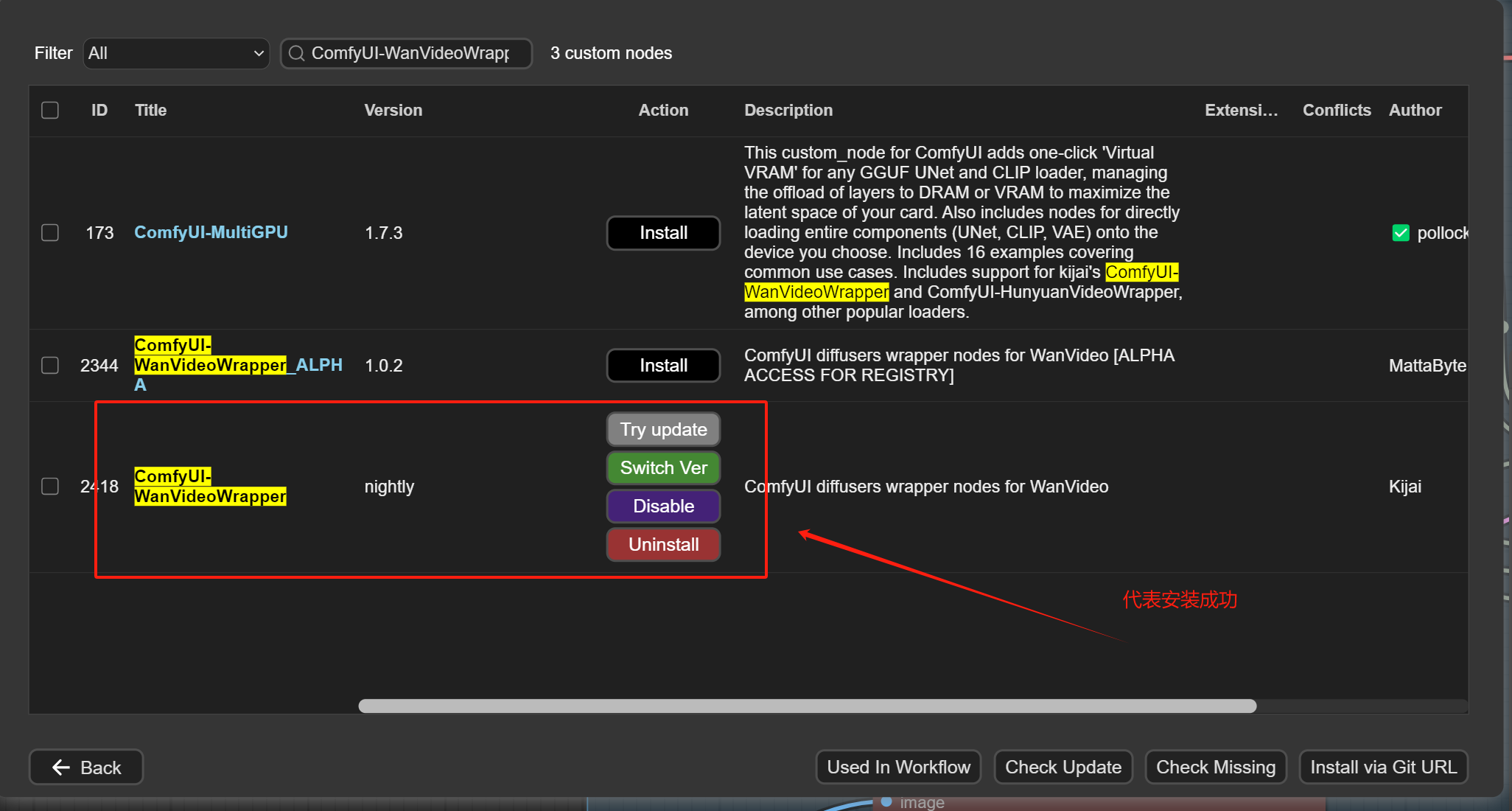Click the Author column header
Viewport: 1512px width, 811px height.
click(1415, 111)
